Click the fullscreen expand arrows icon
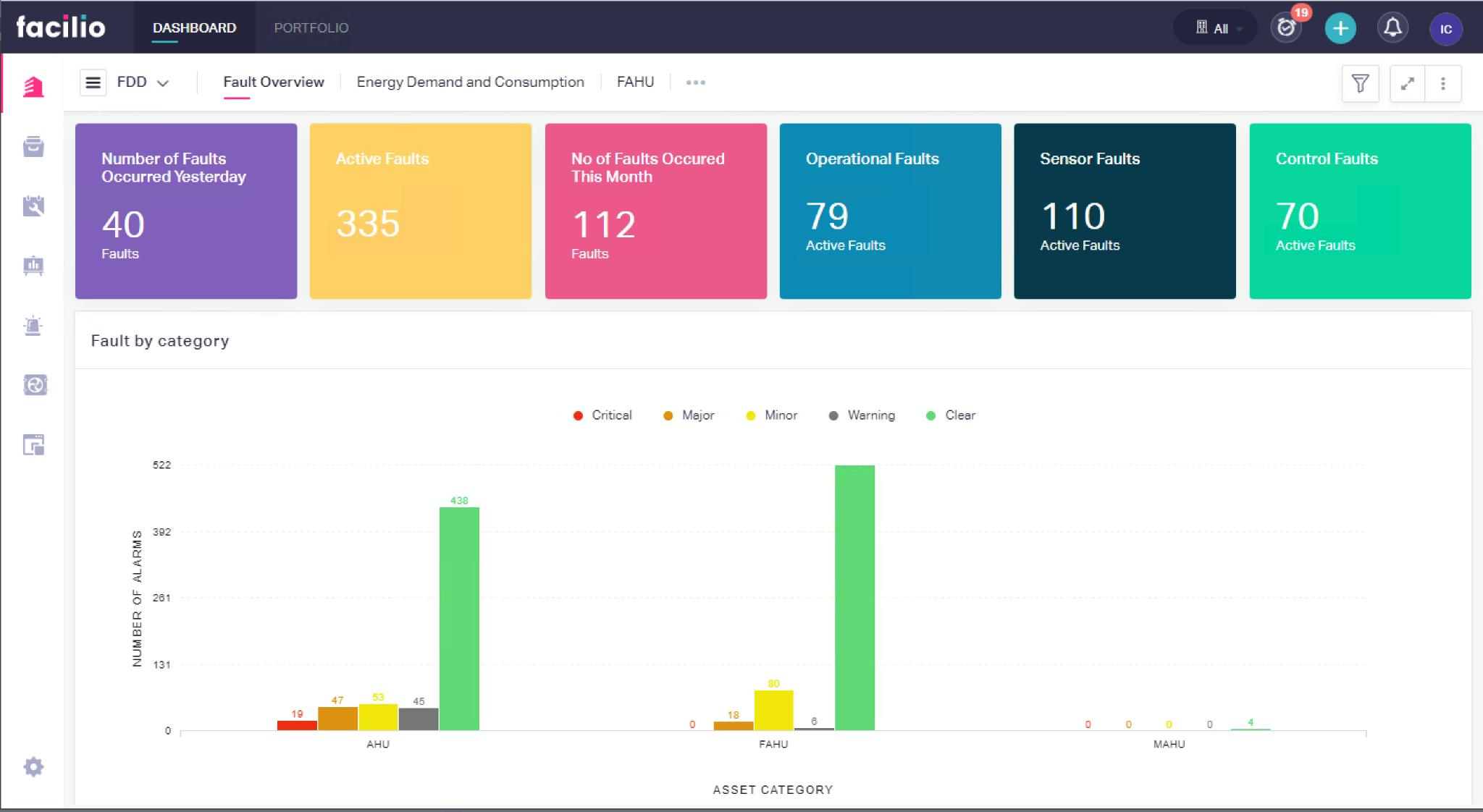The height and width of the screenshot is (812, 1483). point(1407,84)
